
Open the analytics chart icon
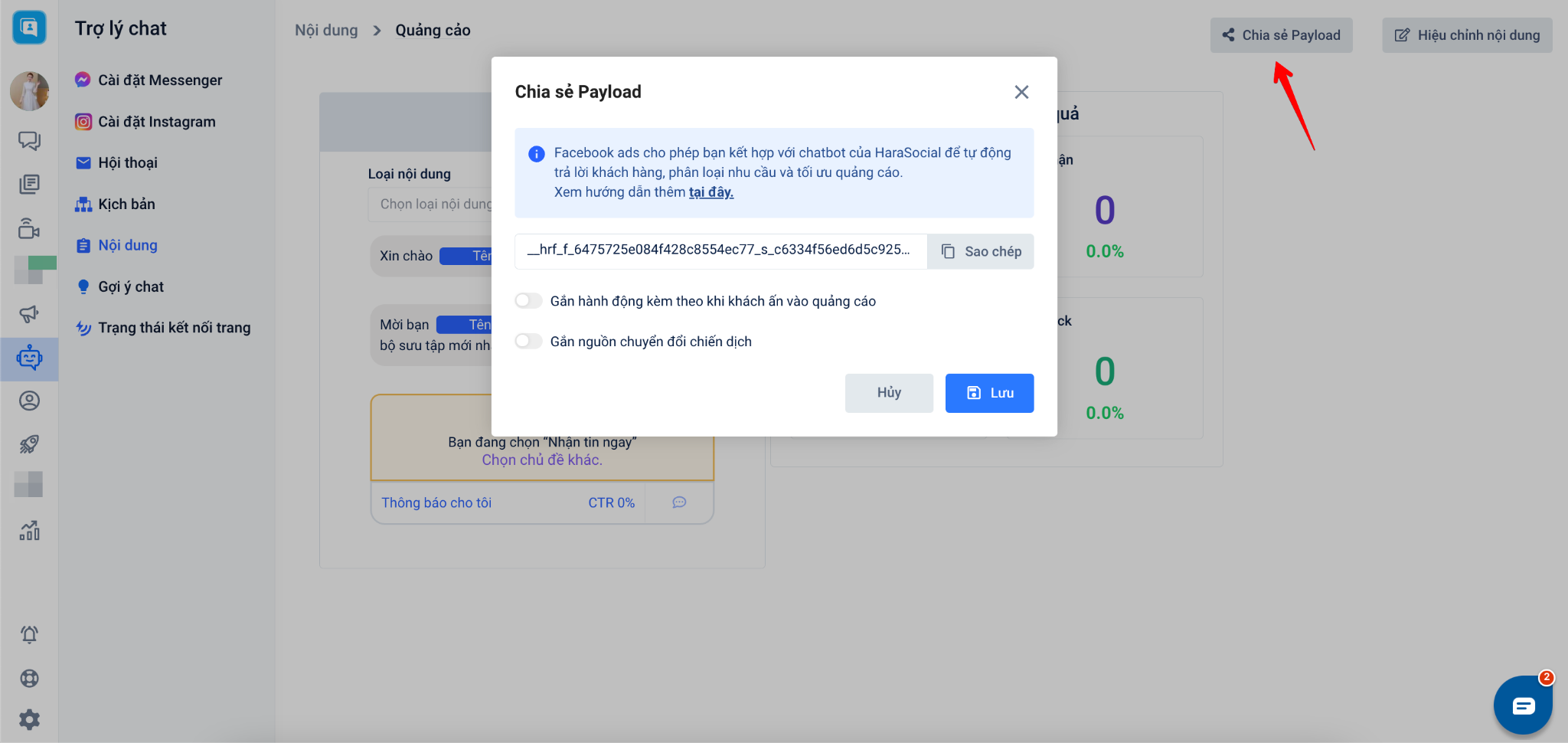point(29,530)
